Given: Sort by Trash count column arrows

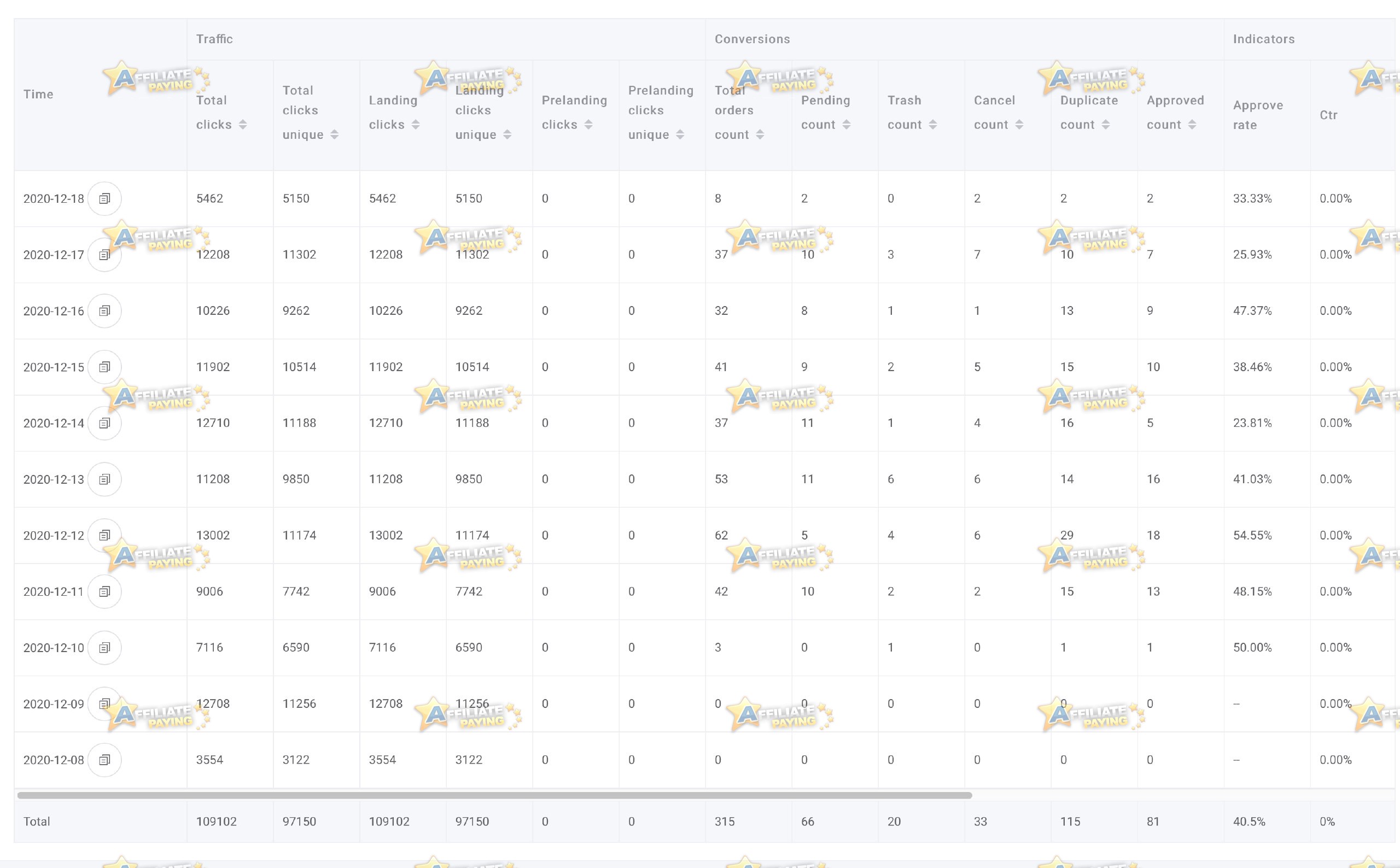Looking at the screenshot, I should (x=933, y=125).
